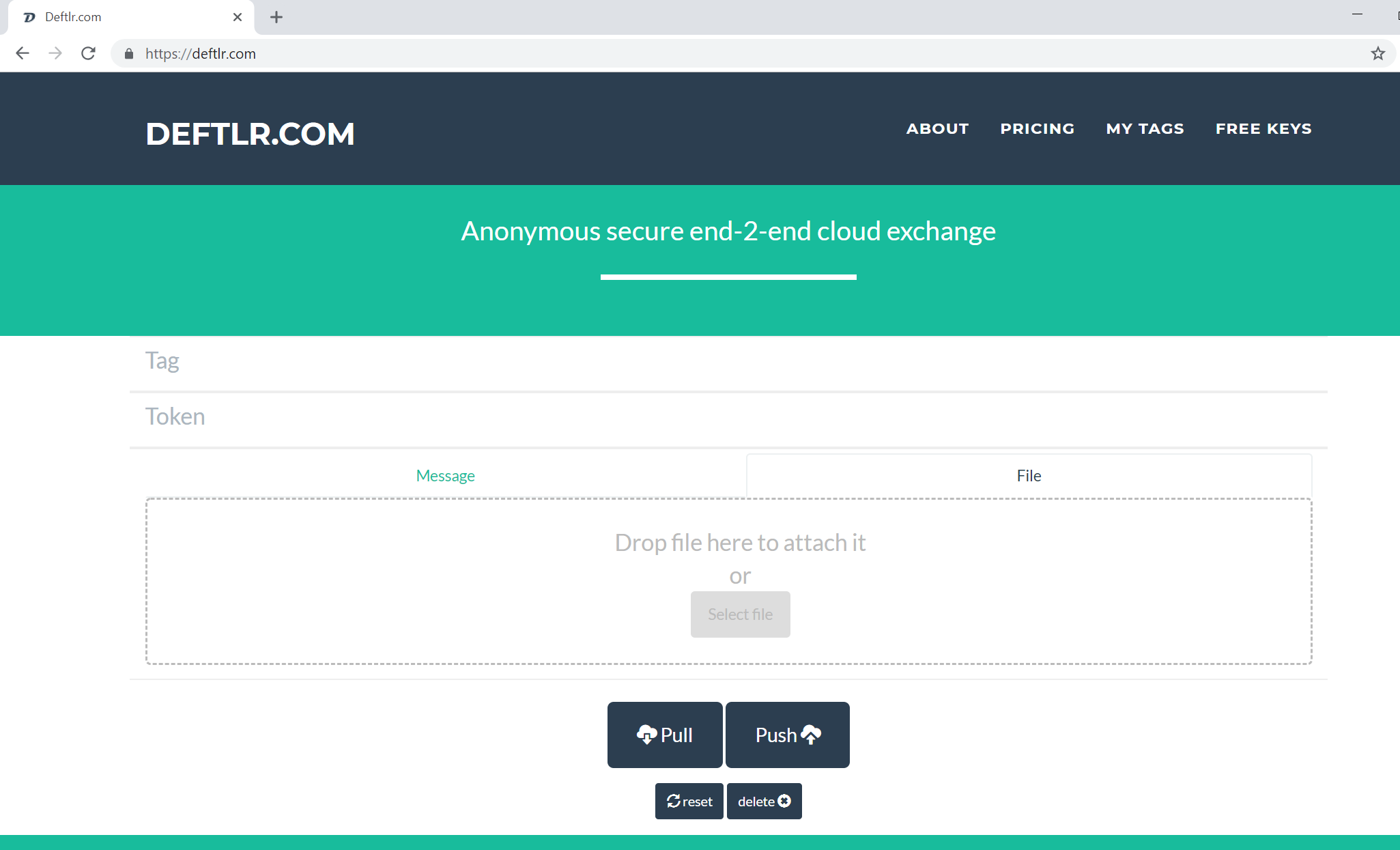
Task: Click the Token input field
Action: click(728, 417)
